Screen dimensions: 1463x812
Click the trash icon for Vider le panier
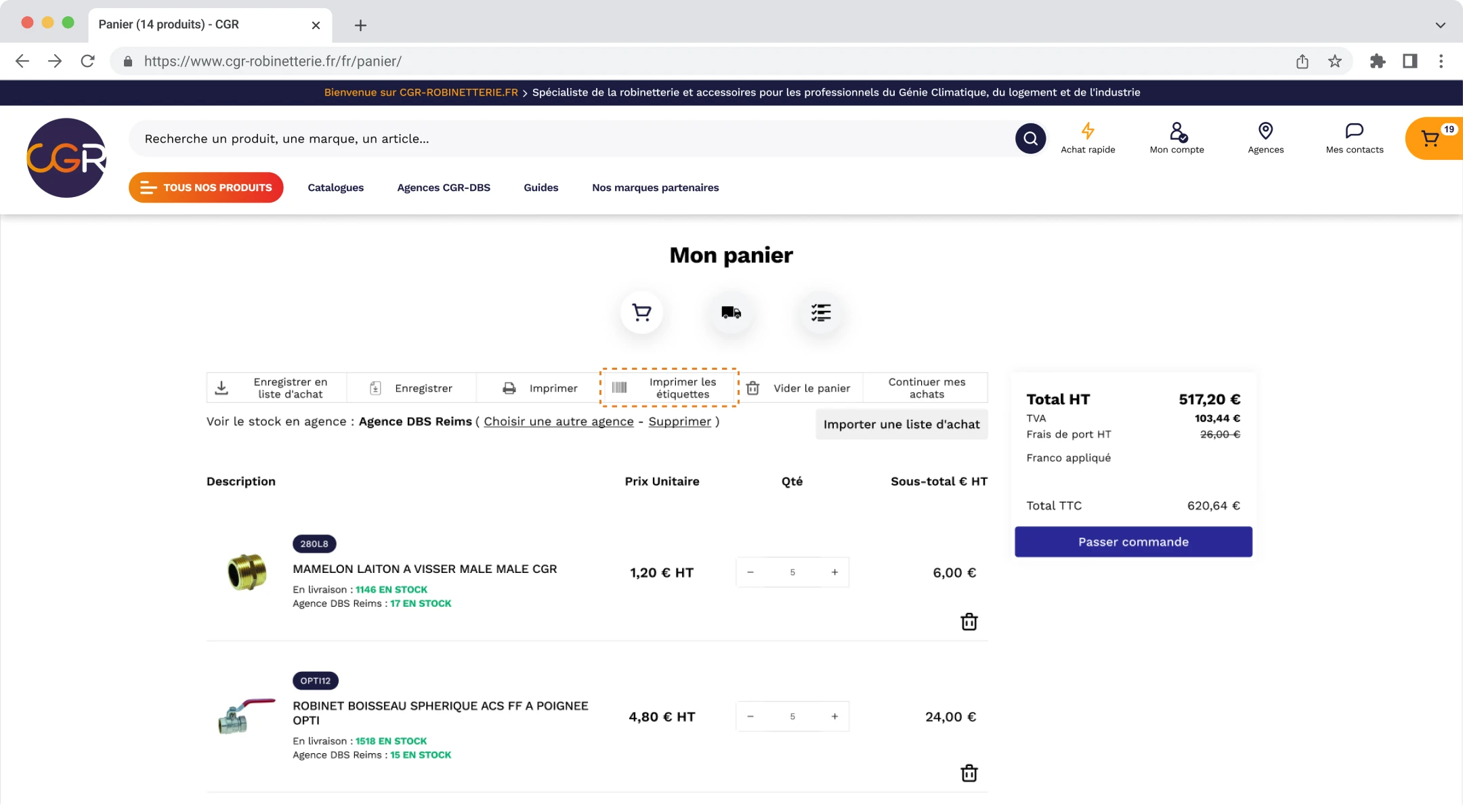coord(752,388)
